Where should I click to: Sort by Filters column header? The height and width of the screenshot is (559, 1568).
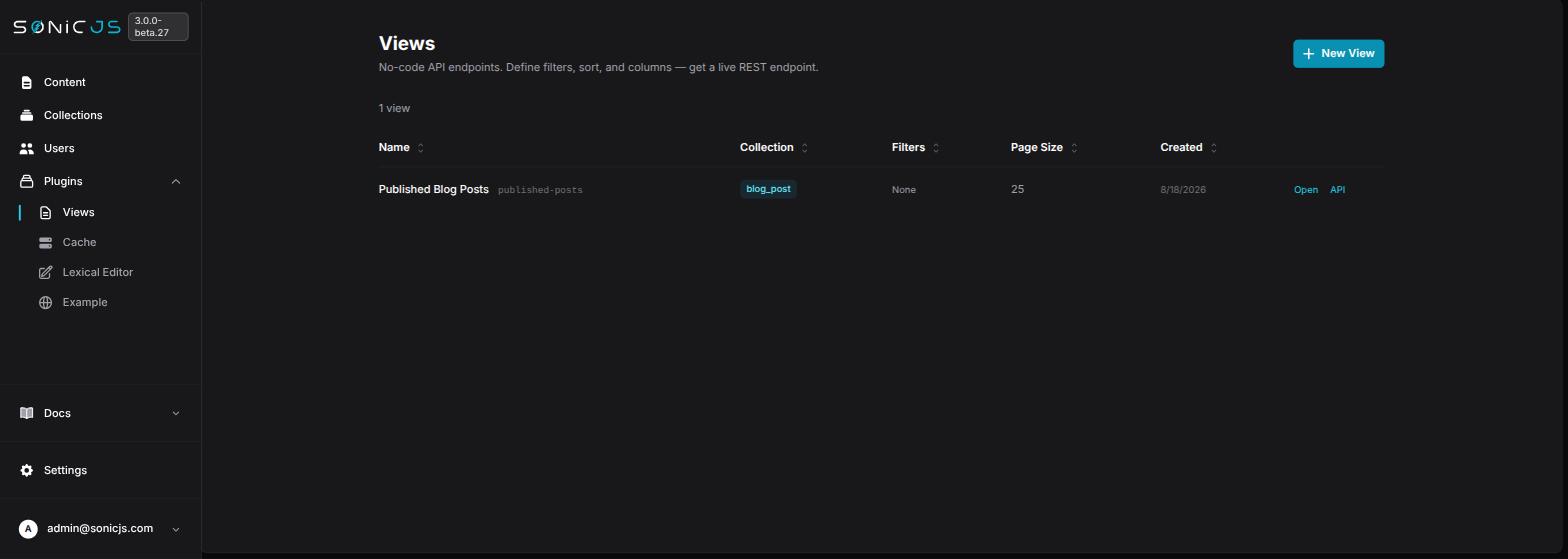915,147
